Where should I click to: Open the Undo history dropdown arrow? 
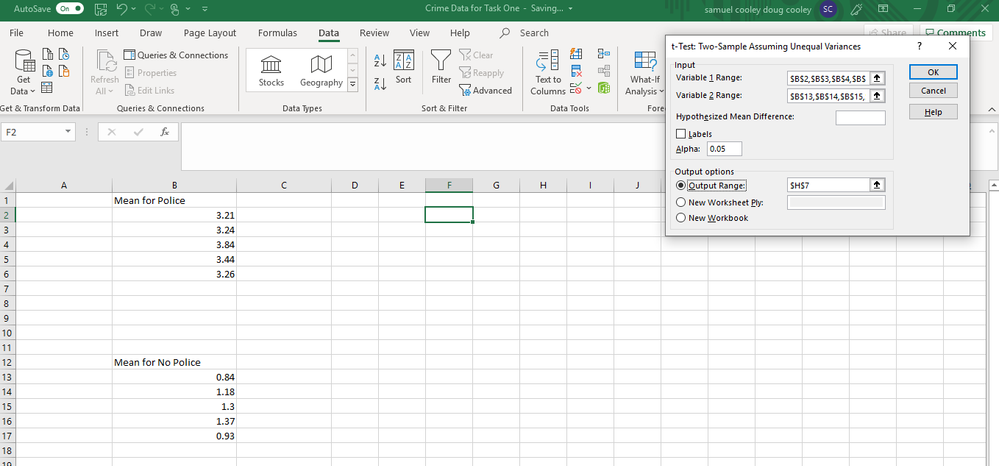coord(134,9)
